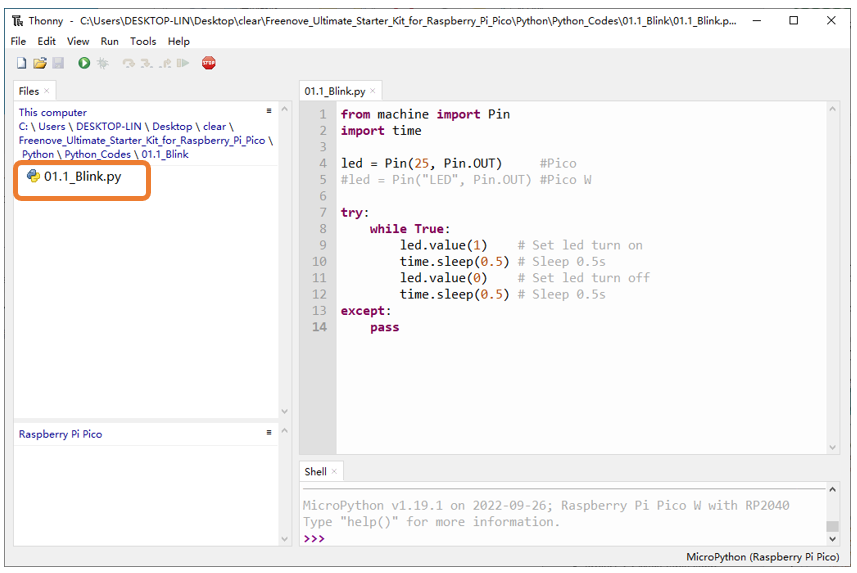Image resolution: width=857 pixels, height=573 pixels.
Task: Open the Thonny app icon in title bar
Action: click(x=18, y=21)
